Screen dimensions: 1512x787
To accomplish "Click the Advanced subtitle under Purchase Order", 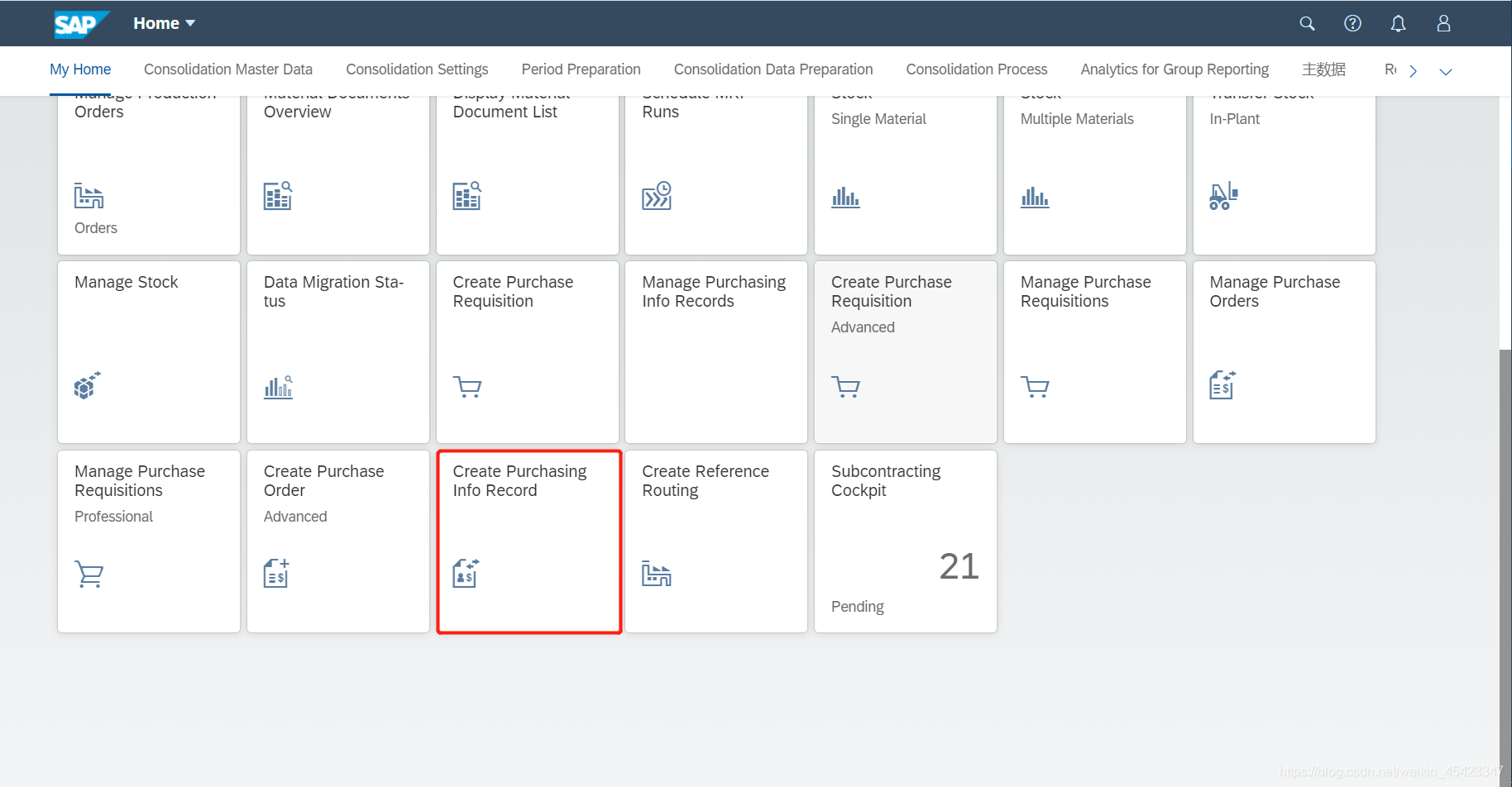I will 295,517.
